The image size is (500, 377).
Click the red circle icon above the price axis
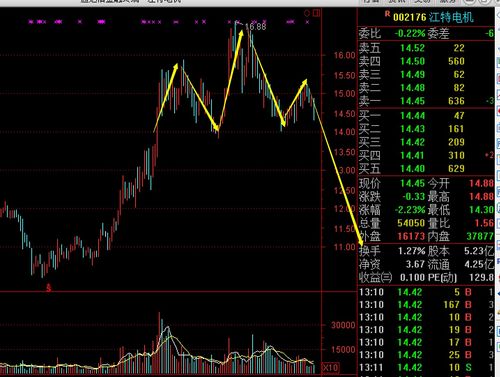click(307, 14)
